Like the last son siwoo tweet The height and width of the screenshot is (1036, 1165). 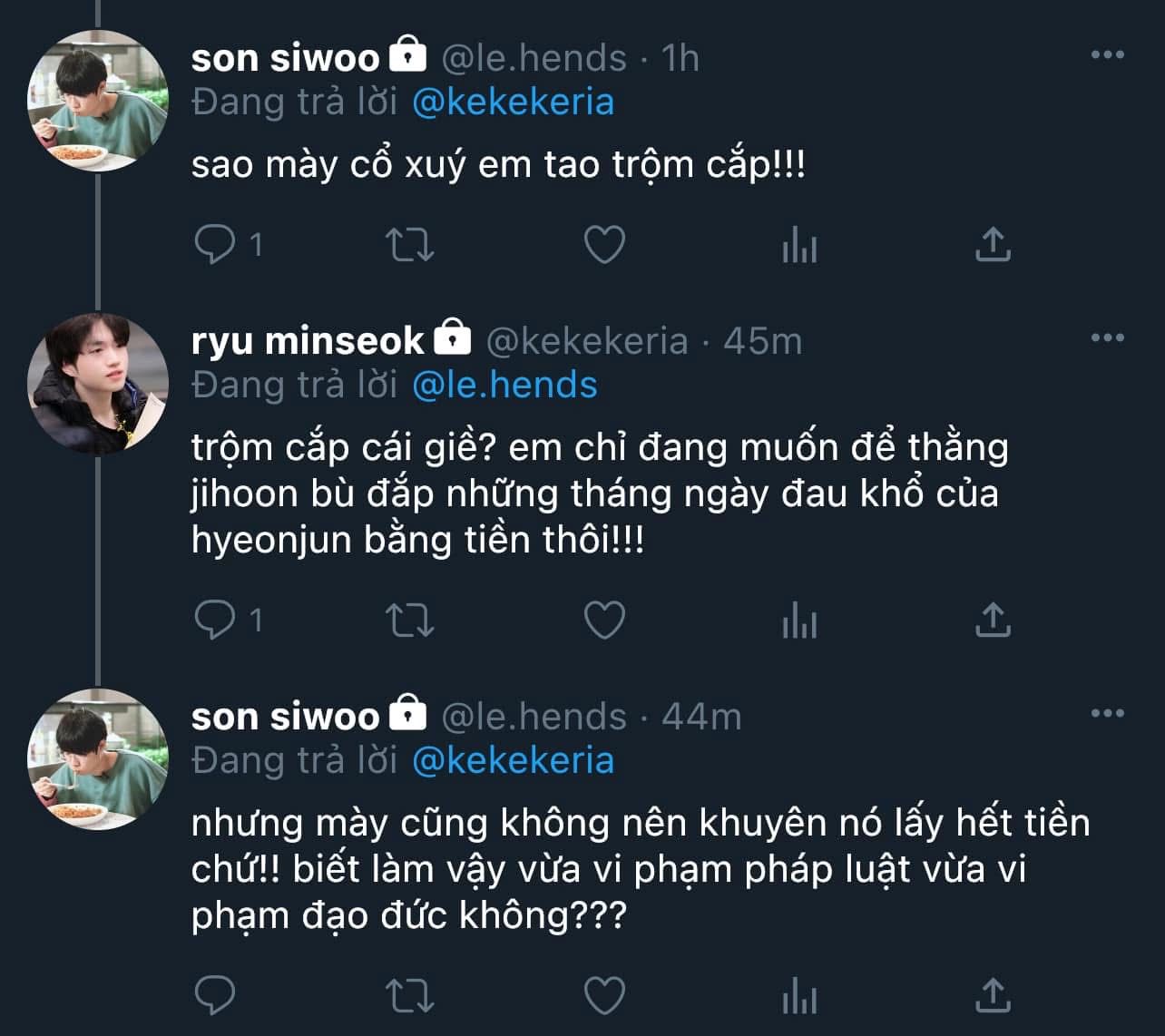coord(604,995)
